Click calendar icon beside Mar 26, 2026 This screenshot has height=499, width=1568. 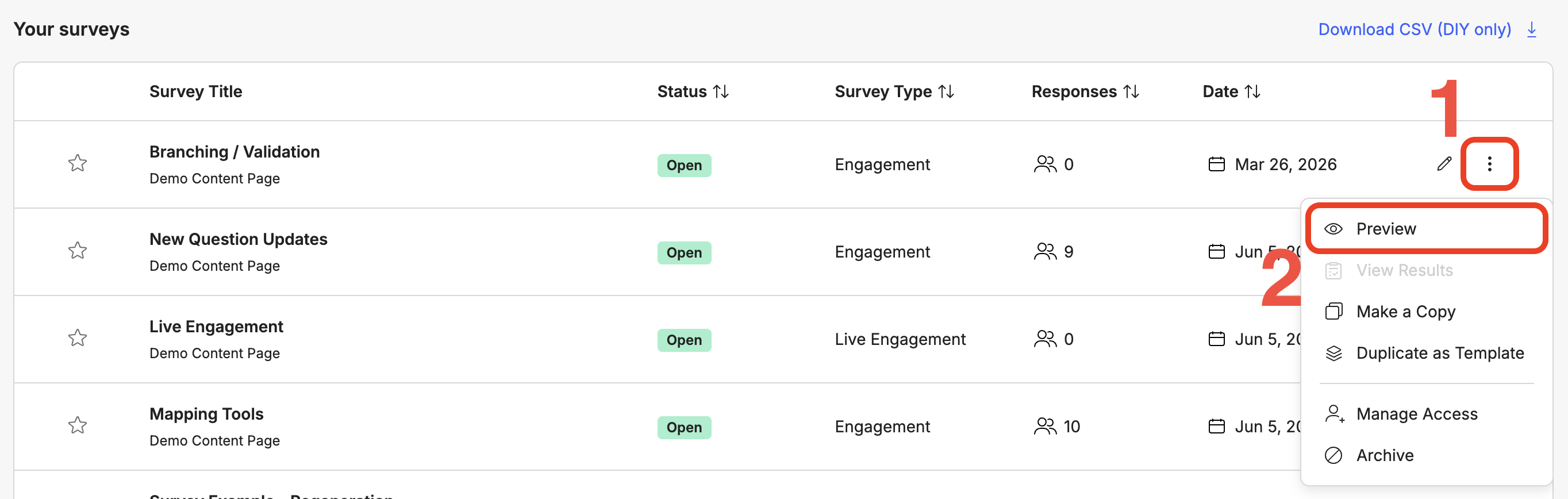pos(1216,164)
